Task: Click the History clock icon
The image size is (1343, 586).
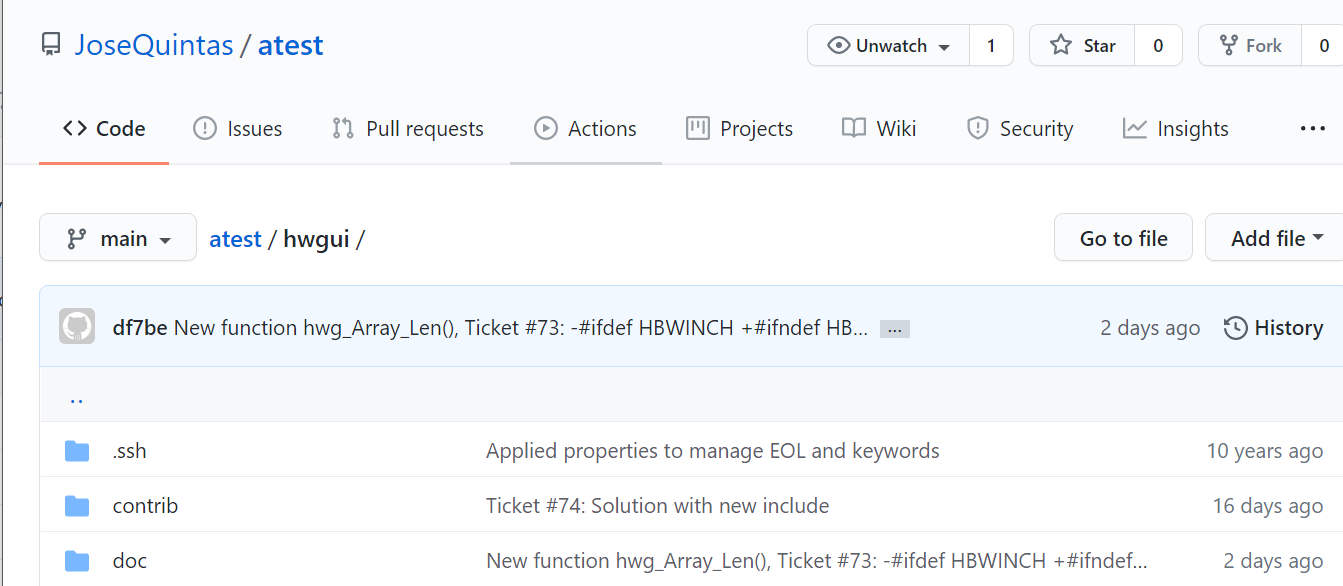Action: click(1236, 328)
